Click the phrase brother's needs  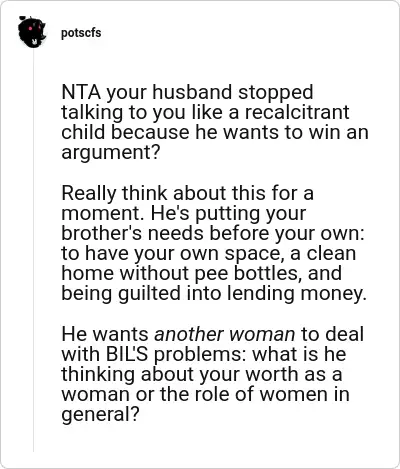132,233
